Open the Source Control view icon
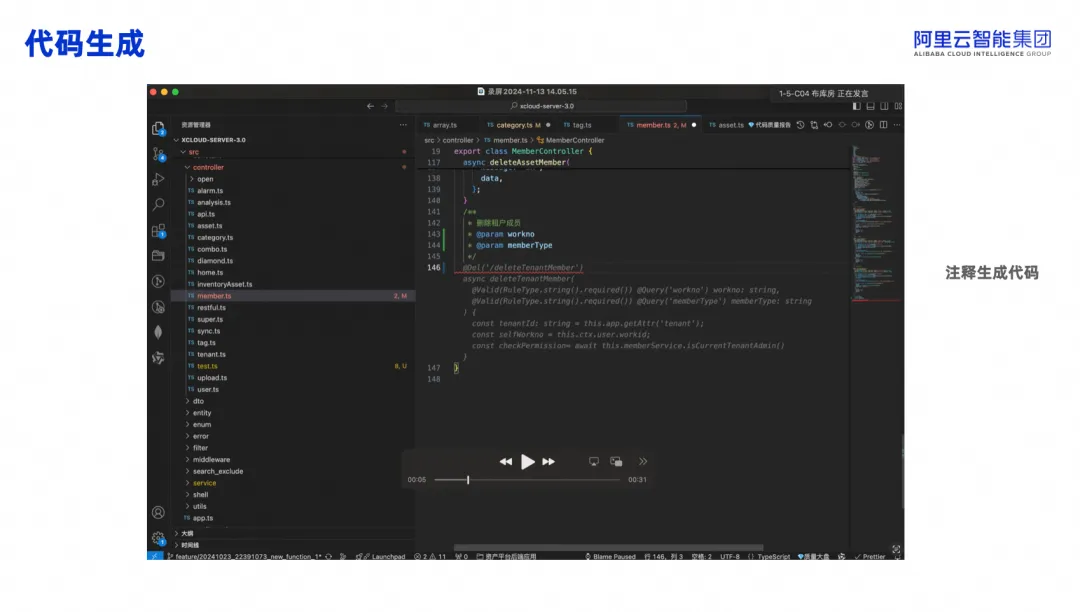The image size is (1080, 612). click(158, 154)
